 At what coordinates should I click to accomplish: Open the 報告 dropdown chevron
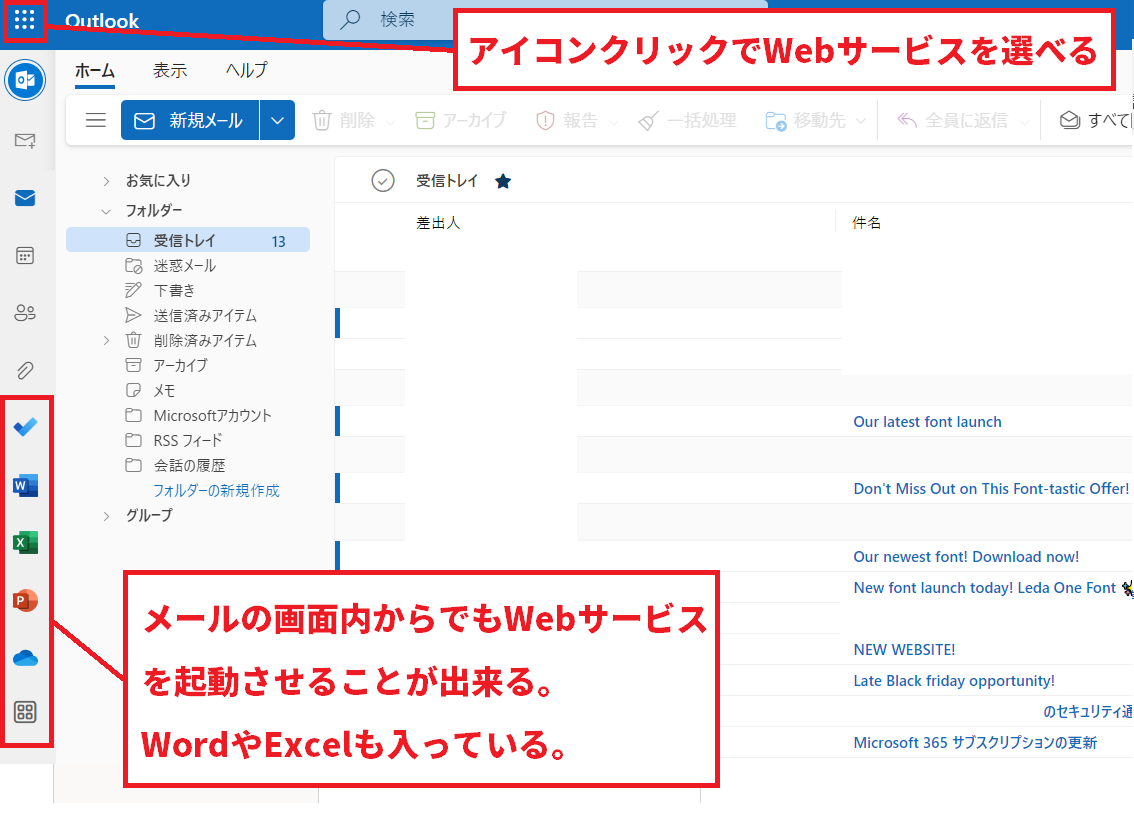[x=614, y=122]
